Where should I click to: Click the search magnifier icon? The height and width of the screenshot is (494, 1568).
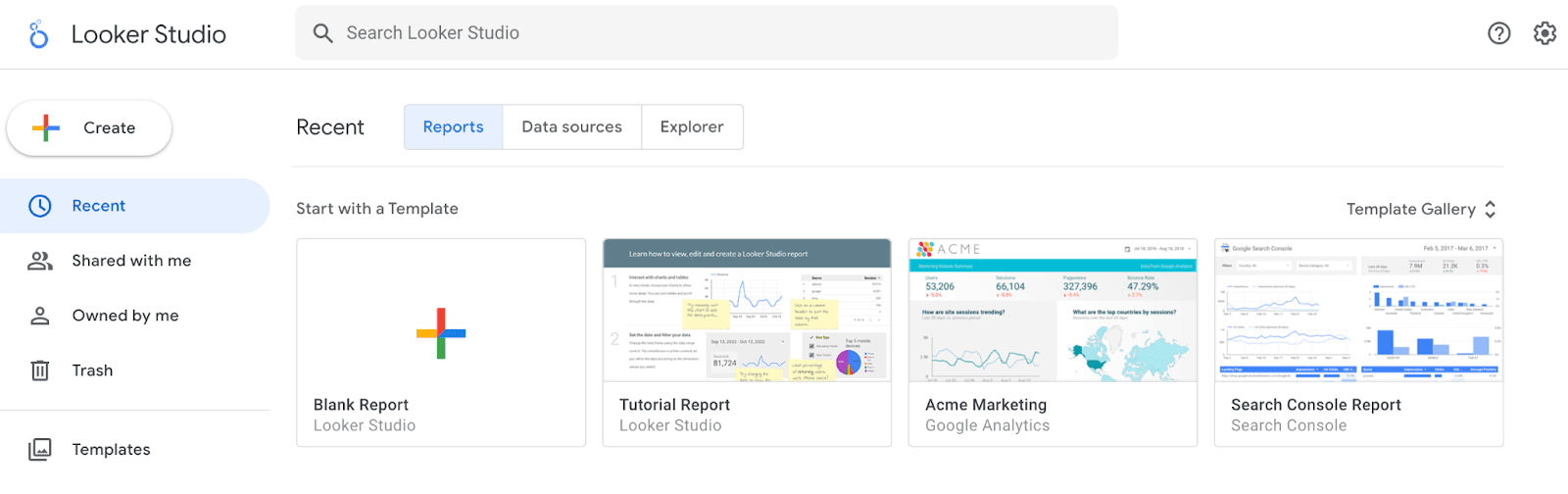tap(322, 33)
